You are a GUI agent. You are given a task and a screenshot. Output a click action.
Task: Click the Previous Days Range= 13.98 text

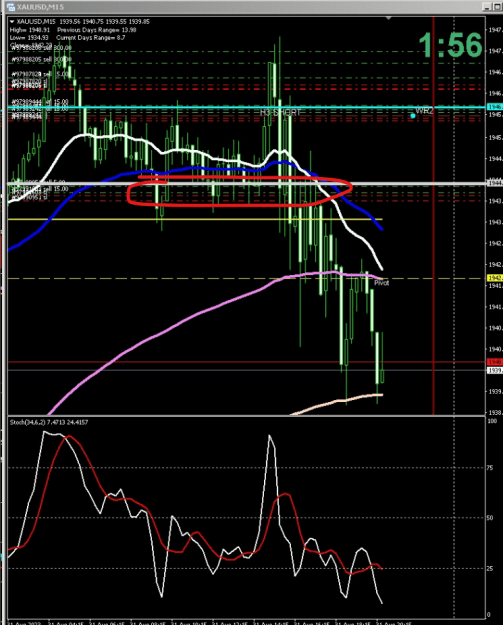tap(96, 30)
